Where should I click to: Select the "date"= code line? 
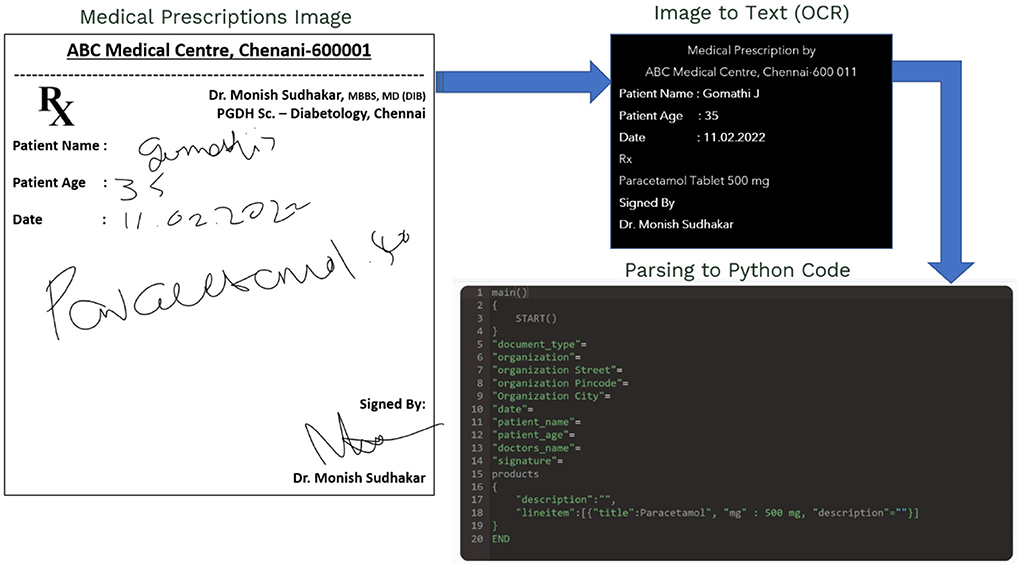click(512, 409)
